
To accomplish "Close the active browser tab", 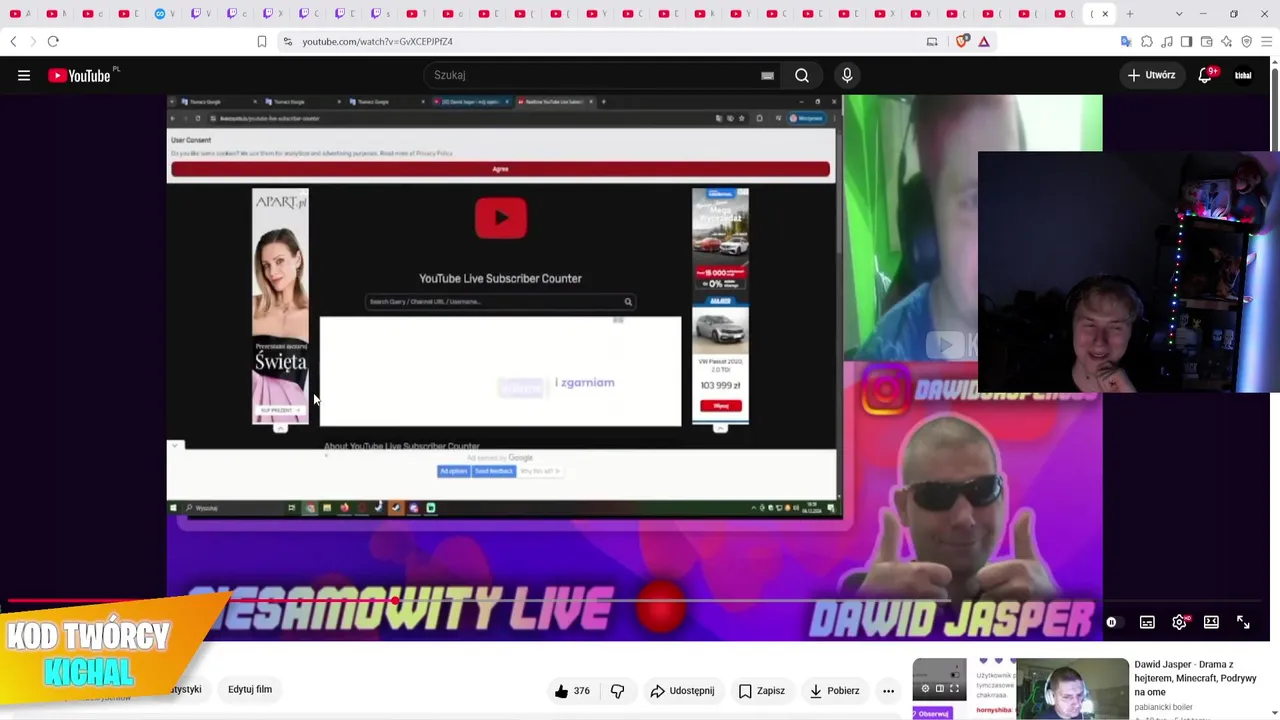I will pos(1105,14).
